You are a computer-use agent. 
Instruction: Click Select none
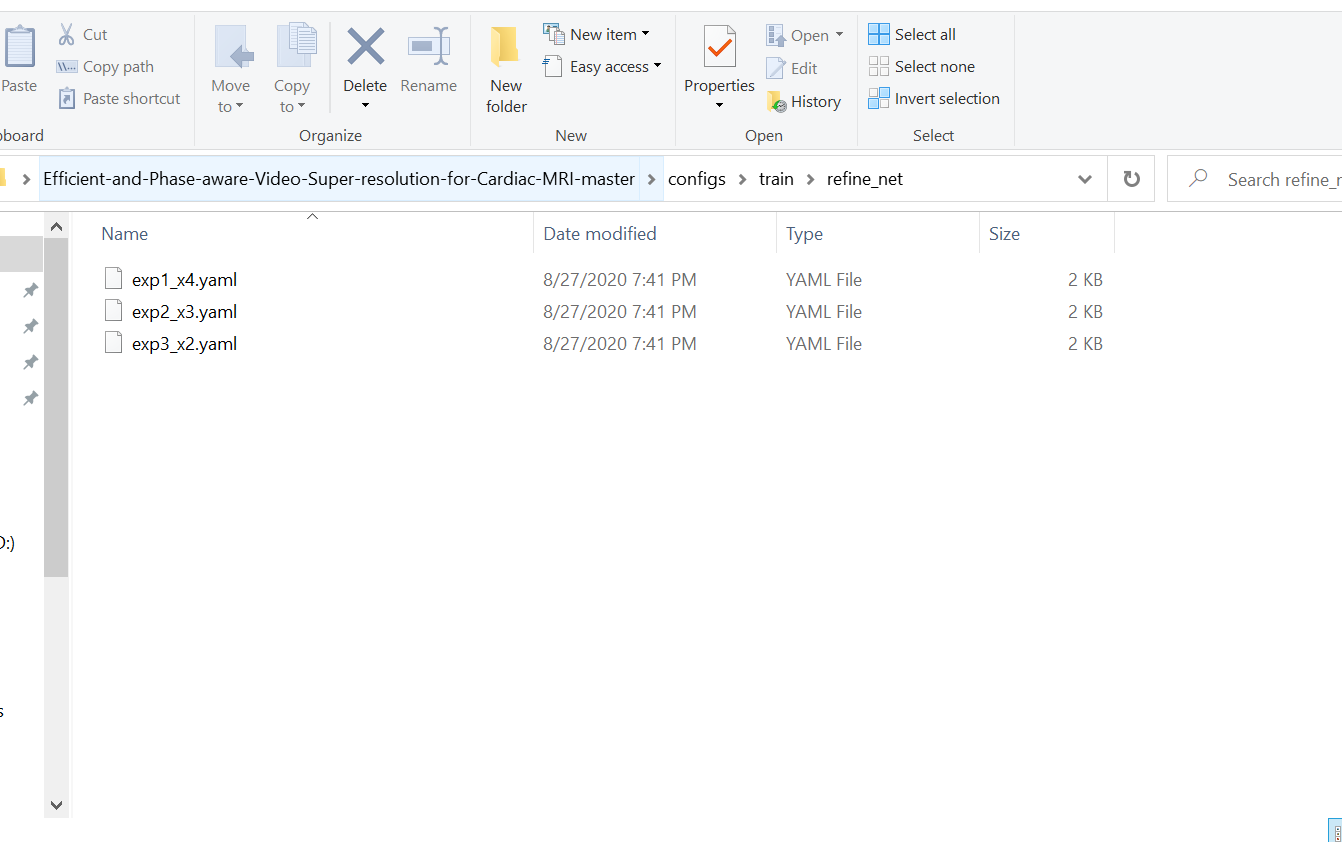click(922, 66)
